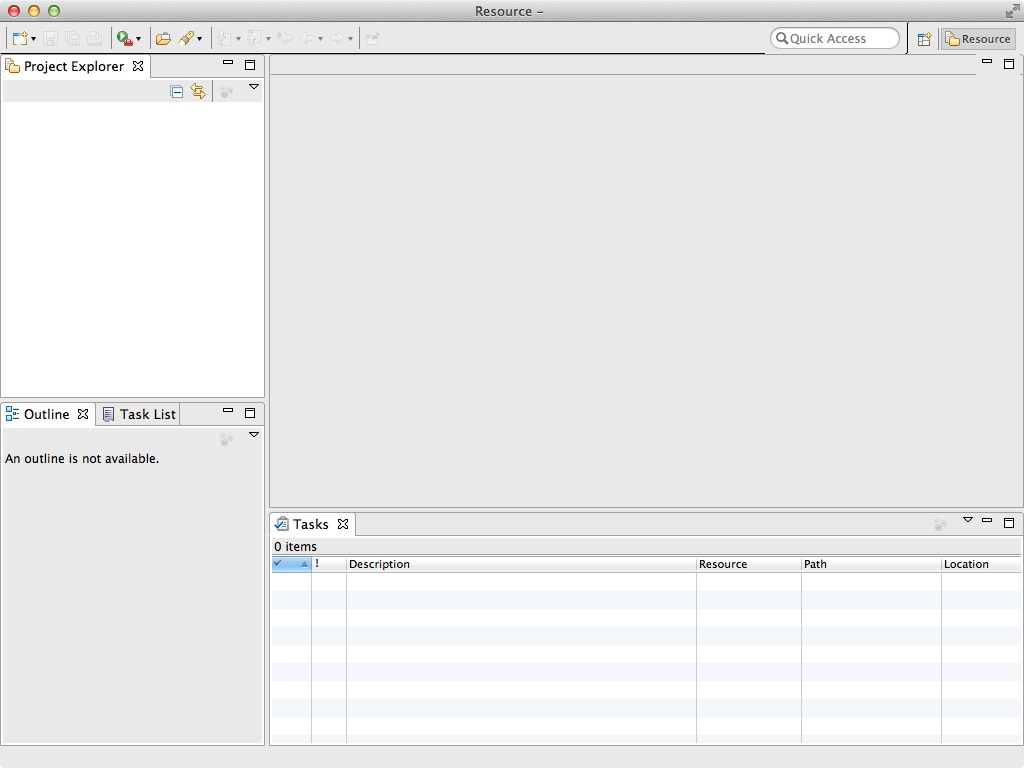Toggle Link with Editor in Project Explorer
1024x768 pixels.
click(x=198, y=91)
